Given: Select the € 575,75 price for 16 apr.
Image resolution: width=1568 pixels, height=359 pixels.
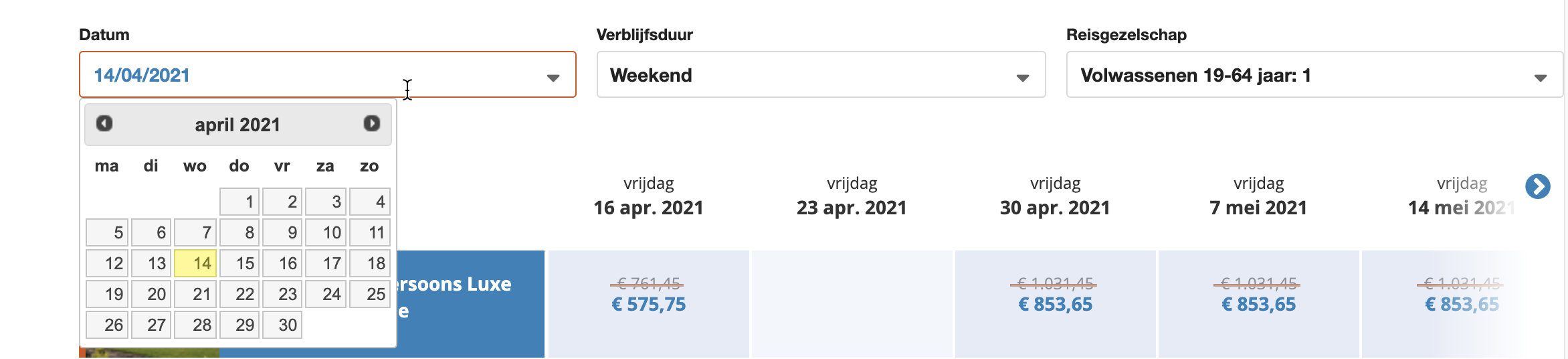Looking at the screenshot, I should (648, 305).
